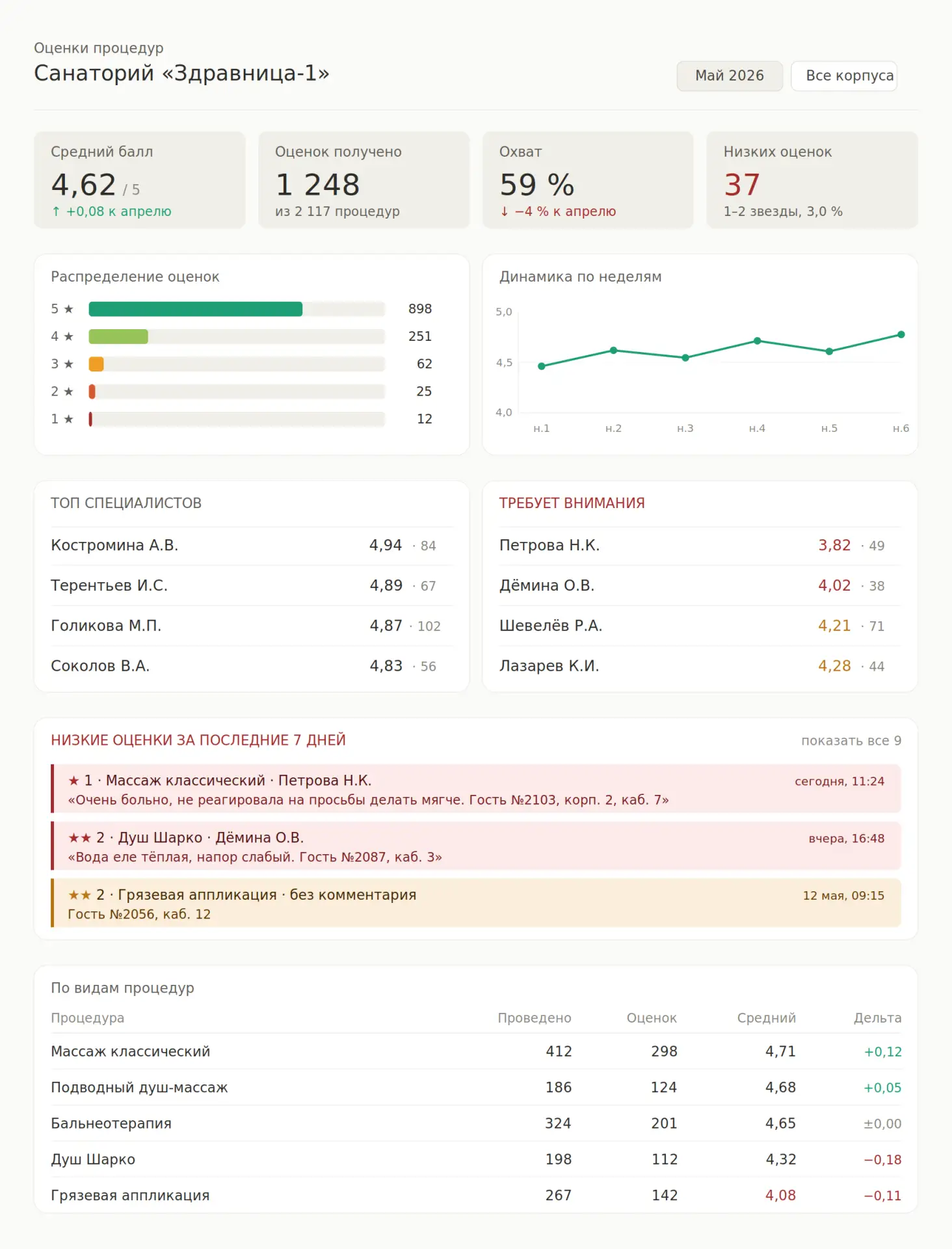Sort the table by the «Проведено» column
This screenshot has height=1249, width=952.
click(535, 1018)
